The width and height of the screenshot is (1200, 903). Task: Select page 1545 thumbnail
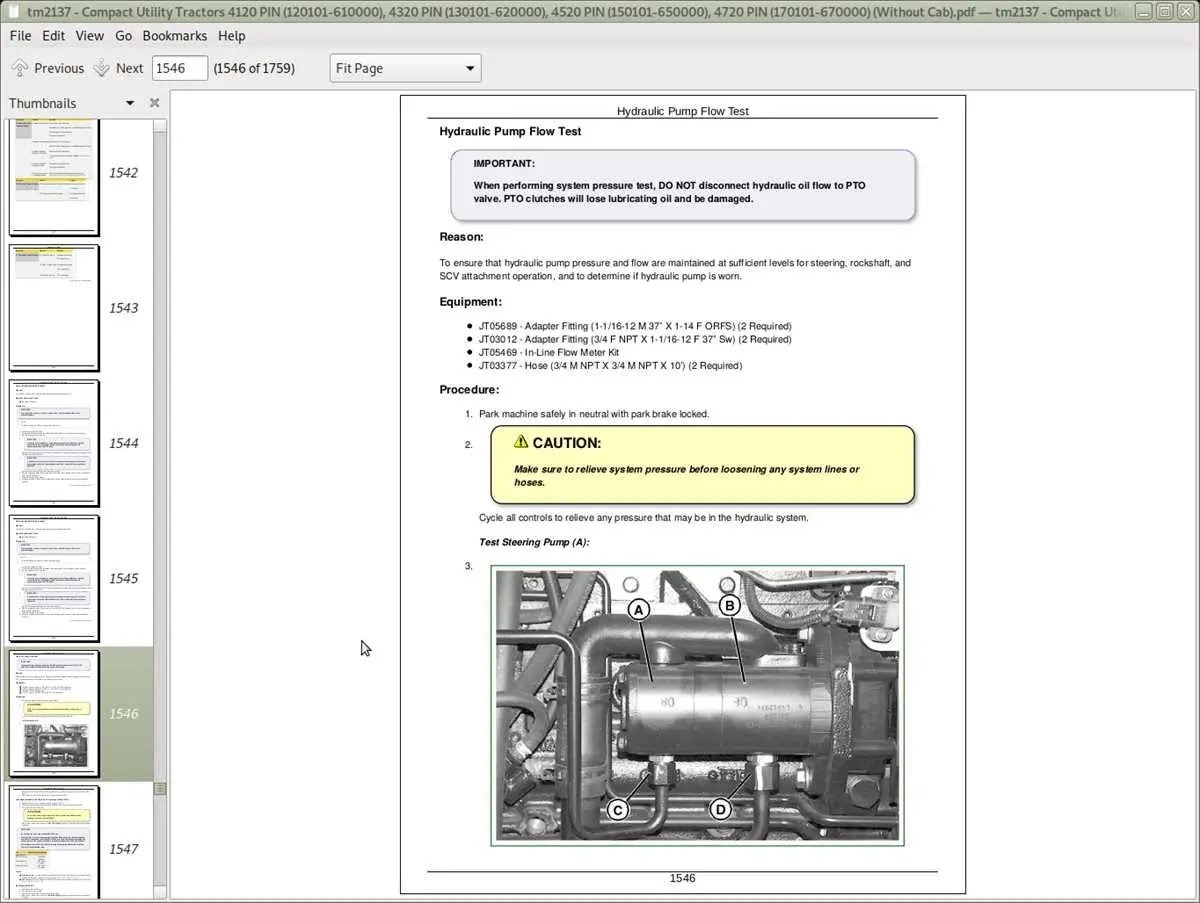54,578
